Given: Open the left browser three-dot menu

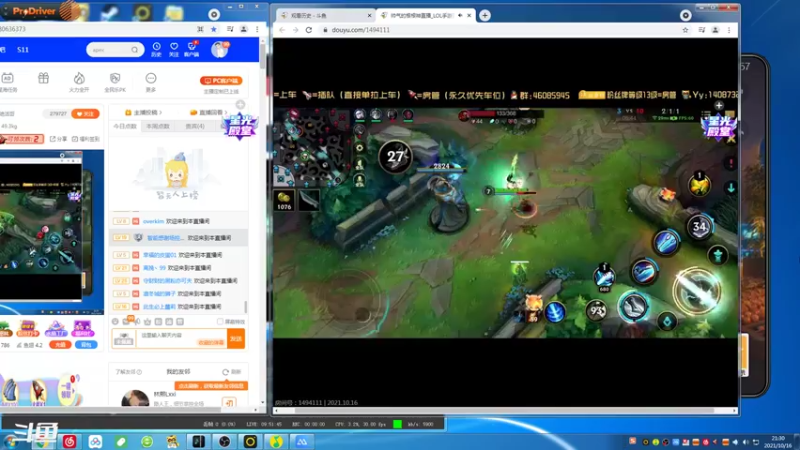Looking at the screenshot, I should click(x=257, y=29).
